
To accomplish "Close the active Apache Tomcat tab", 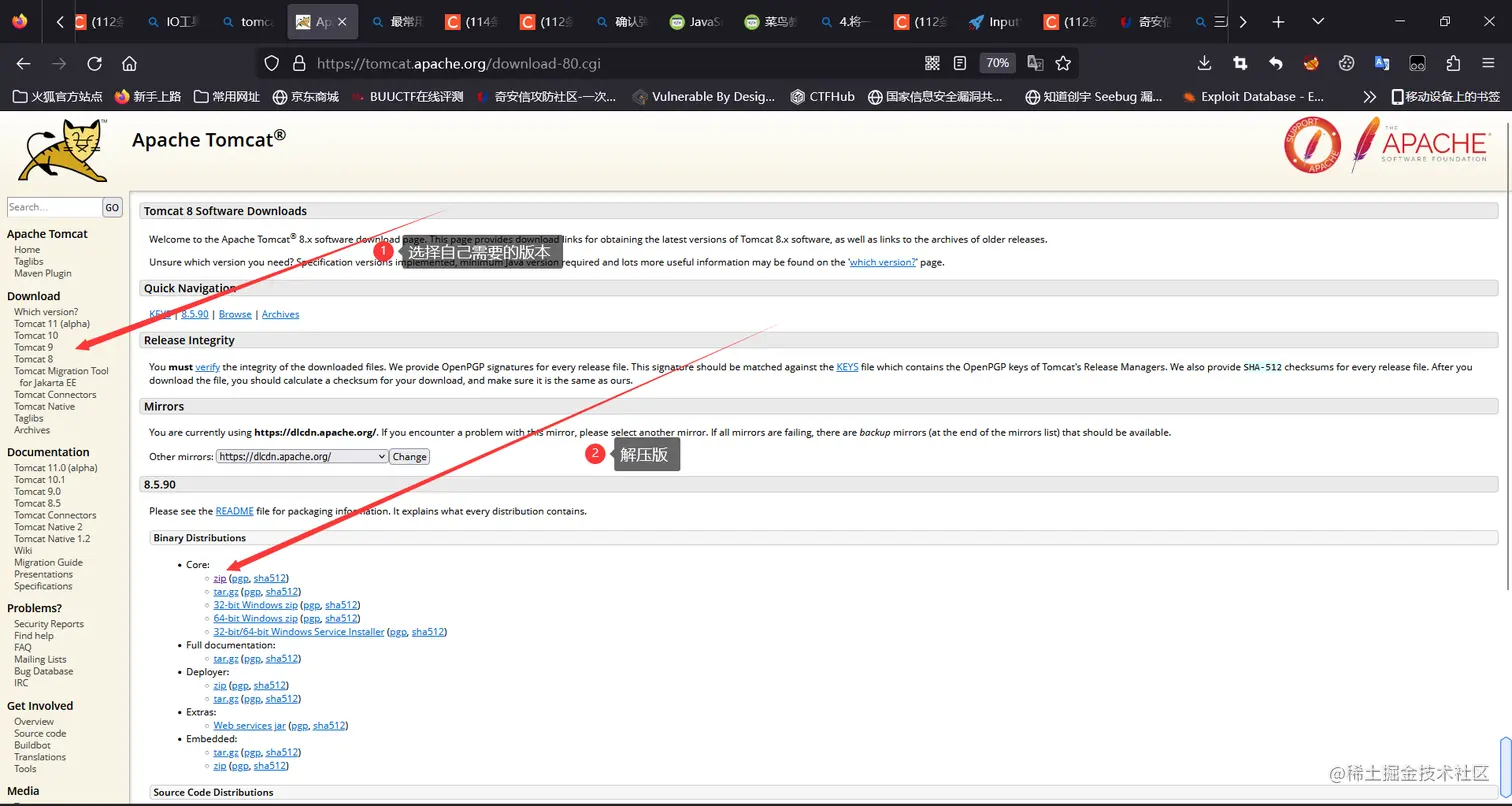I will pos(343,22).
